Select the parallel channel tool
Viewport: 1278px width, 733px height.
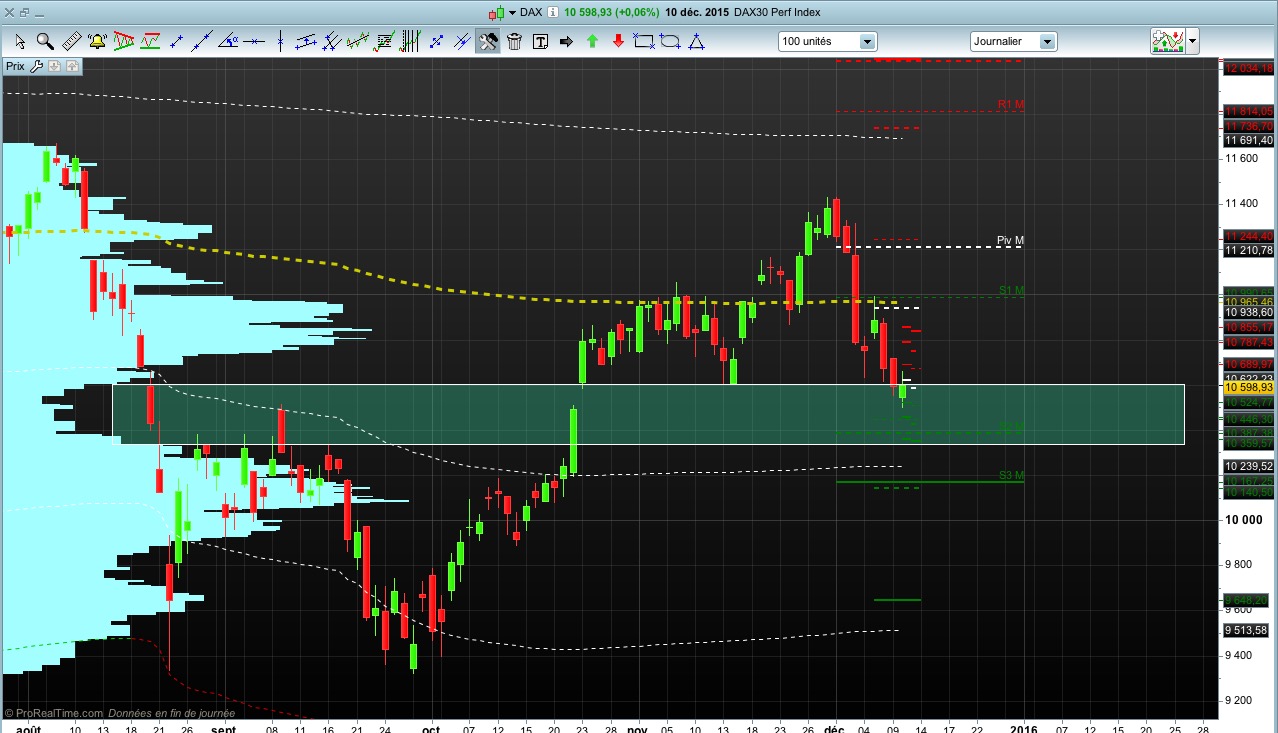point(306,41)
